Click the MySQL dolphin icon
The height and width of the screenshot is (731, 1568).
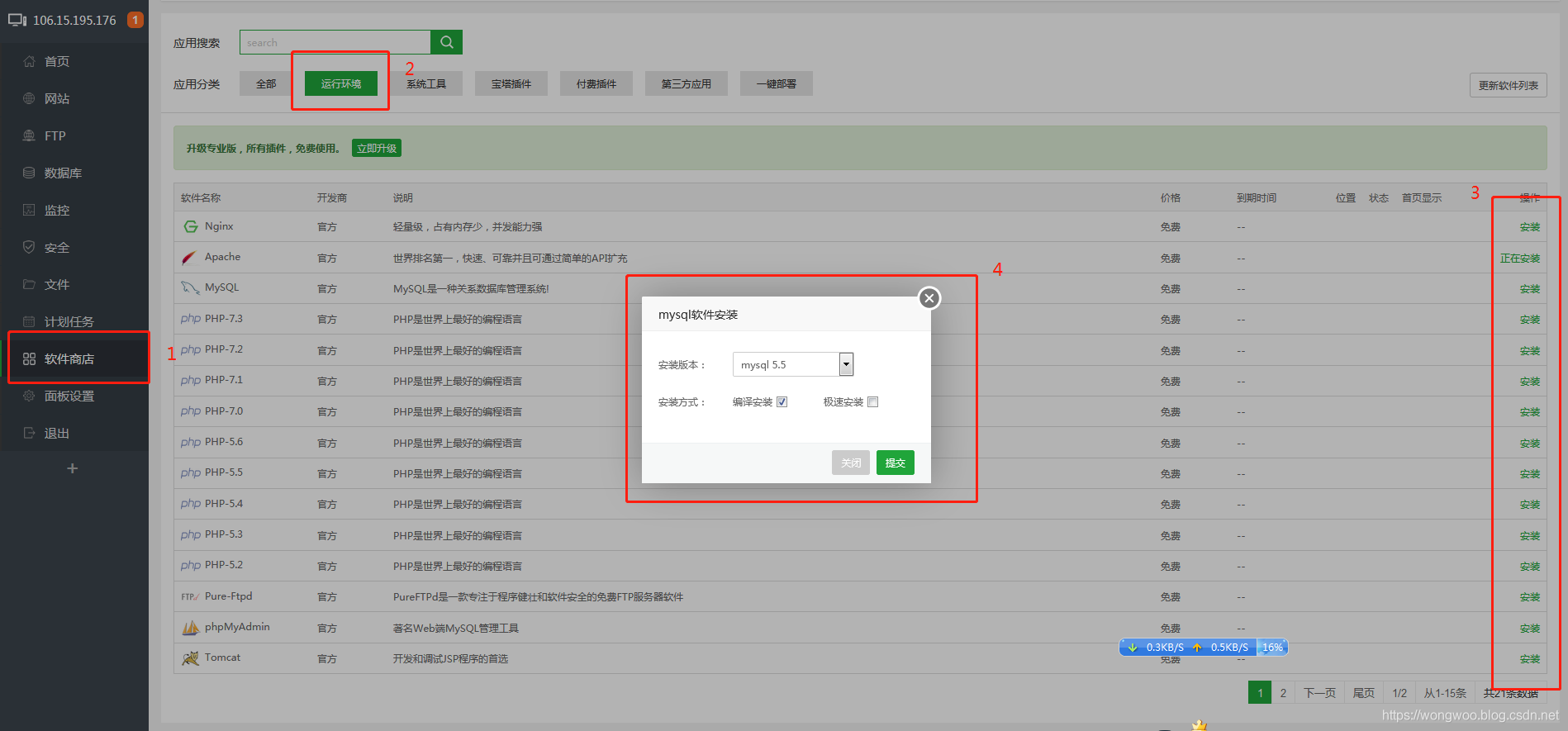pos(191,288)
